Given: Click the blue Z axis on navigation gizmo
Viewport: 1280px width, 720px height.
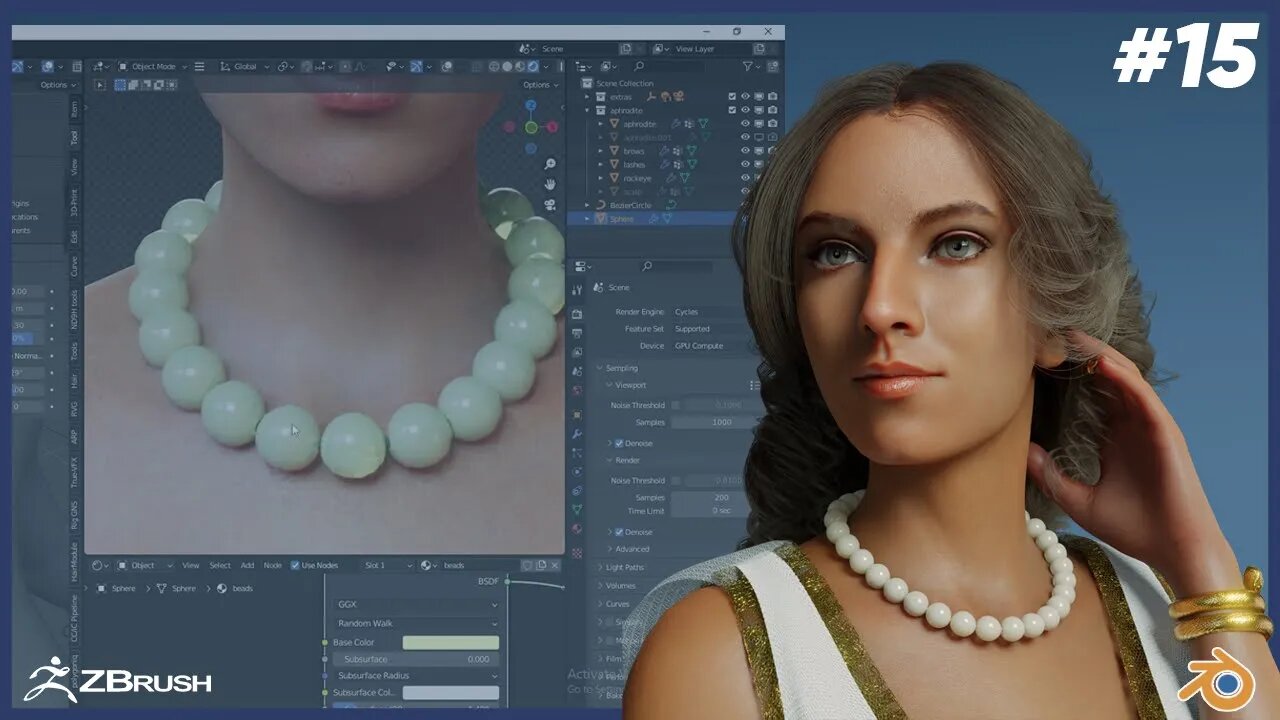Looking at the screenshot, I should coord(531,104).
